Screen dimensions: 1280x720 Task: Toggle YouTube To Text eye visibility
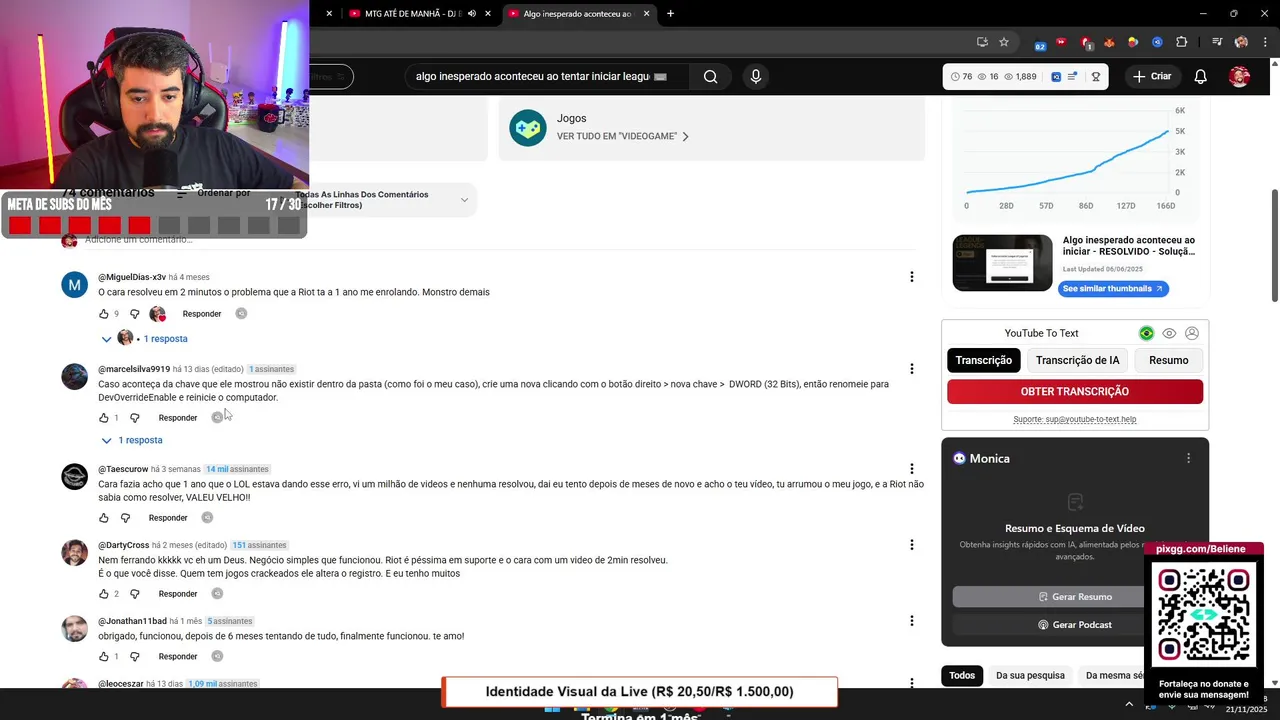coord(1169,333)
